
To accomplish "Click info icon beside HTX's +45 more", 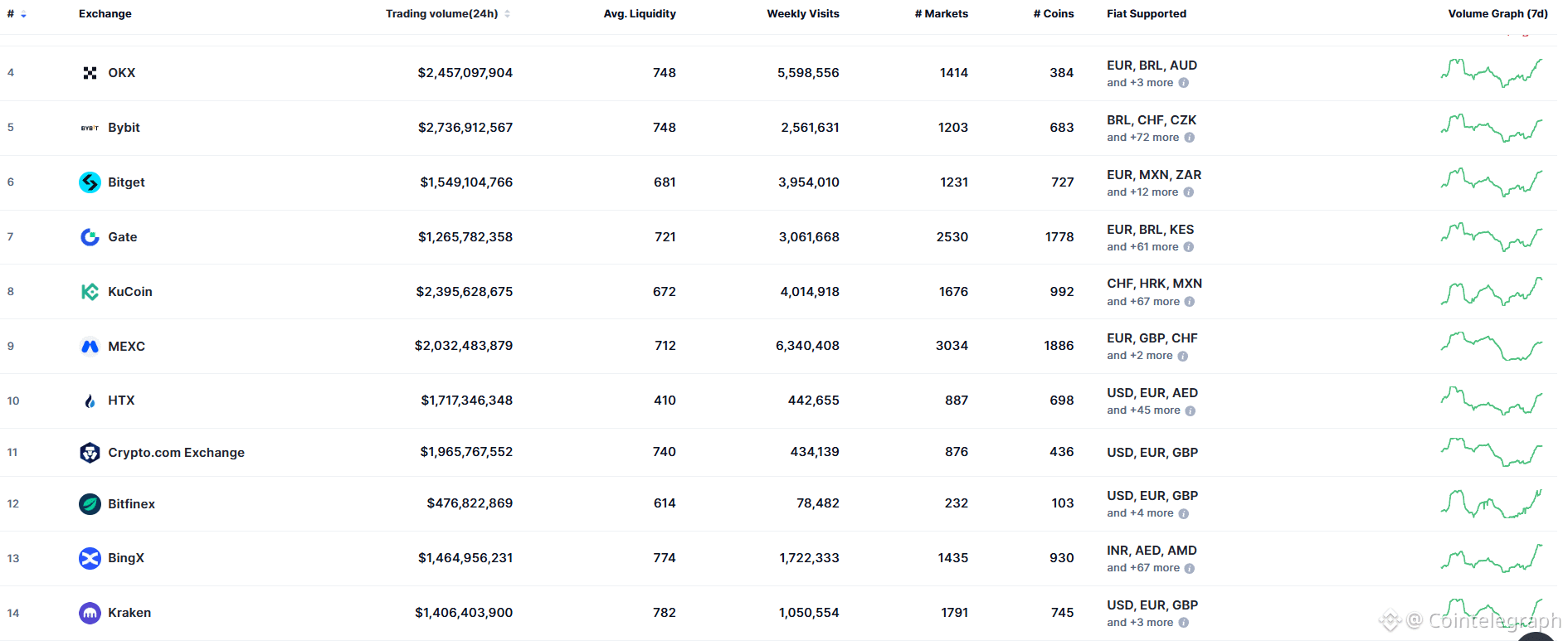I will pyautogui.click(x=1191, y=411).
